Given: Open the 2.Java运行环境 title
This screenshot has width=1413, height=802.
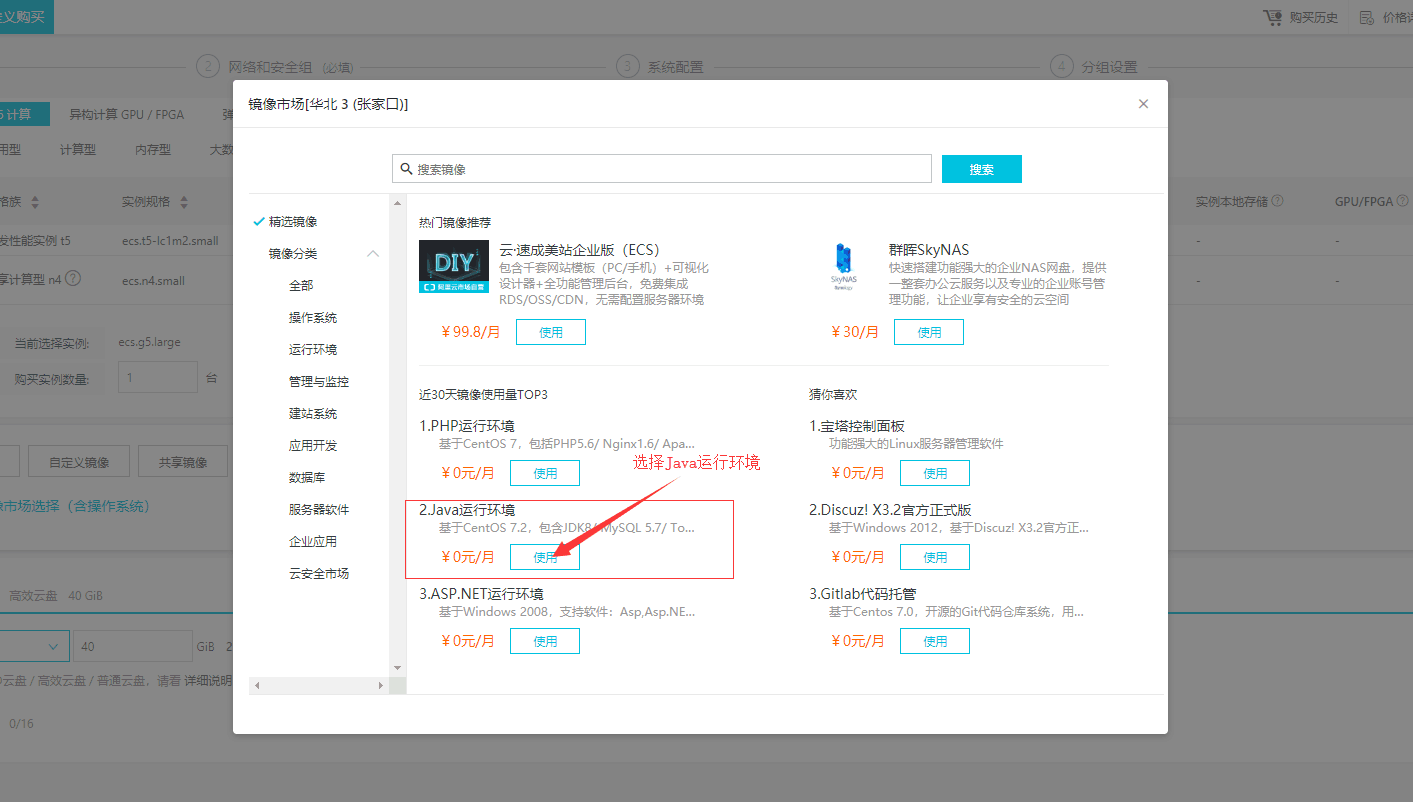Looking at the screenshot, I should (x=467, y=510).
